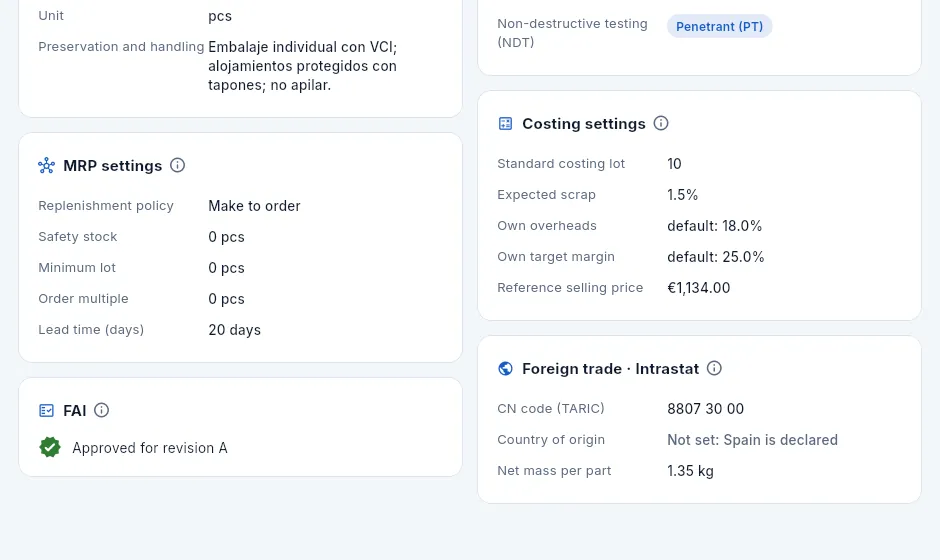Image resolution: width=940 pixels, height=560 pixels.
Task: Click the 'Order multiple' label
Action: click(83, 299)
